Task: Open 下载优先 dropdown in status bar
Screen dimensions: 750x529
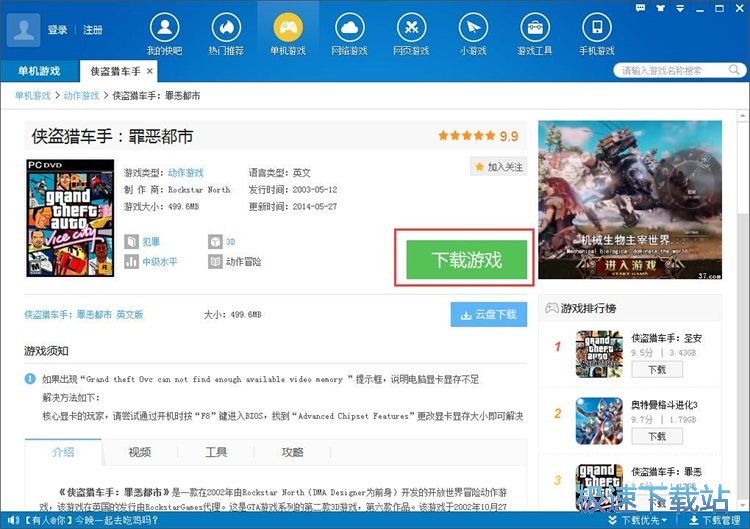Action: point(638,520)
